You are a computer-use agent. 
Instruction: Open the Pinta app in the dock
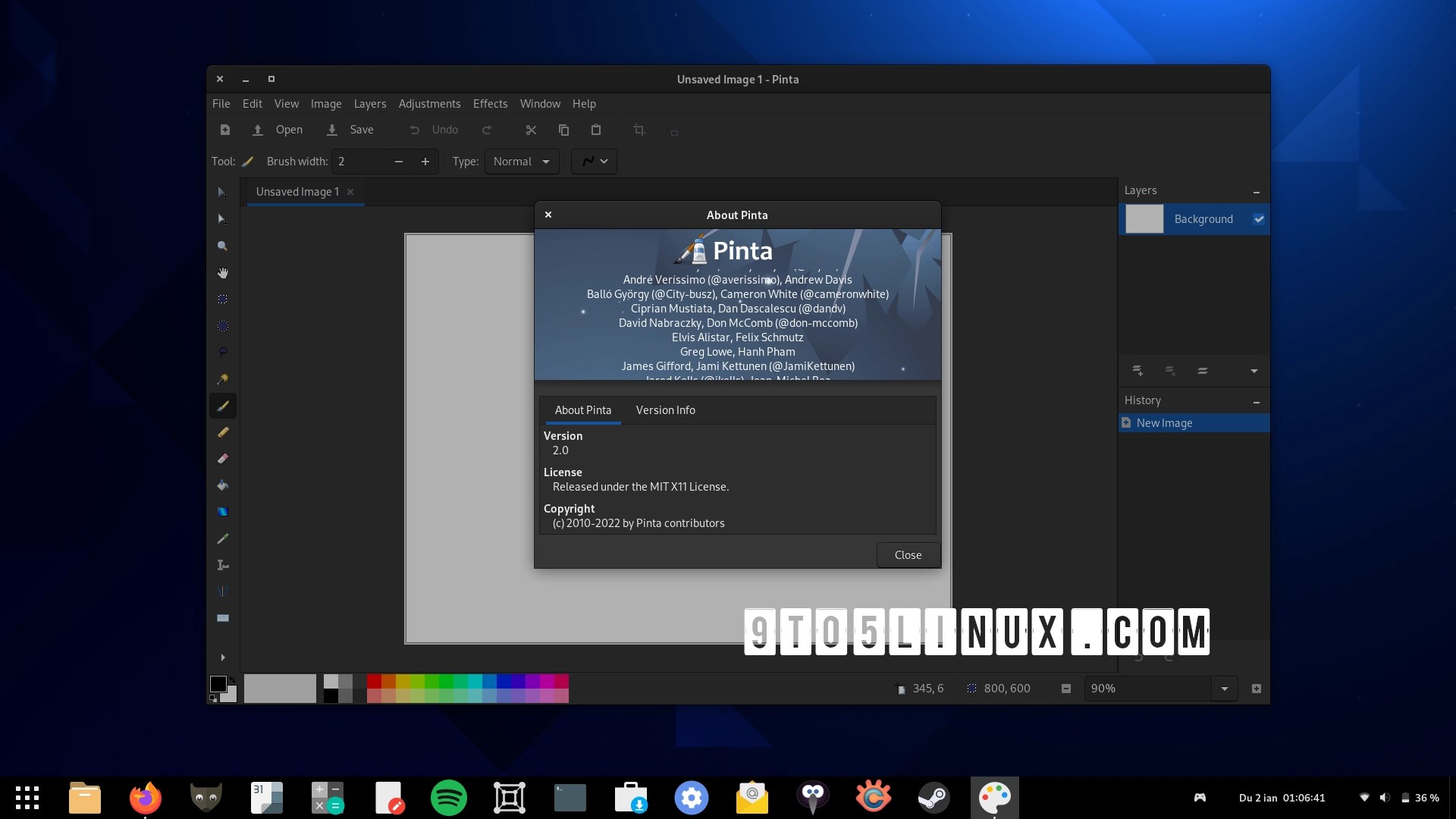[995, 797]
